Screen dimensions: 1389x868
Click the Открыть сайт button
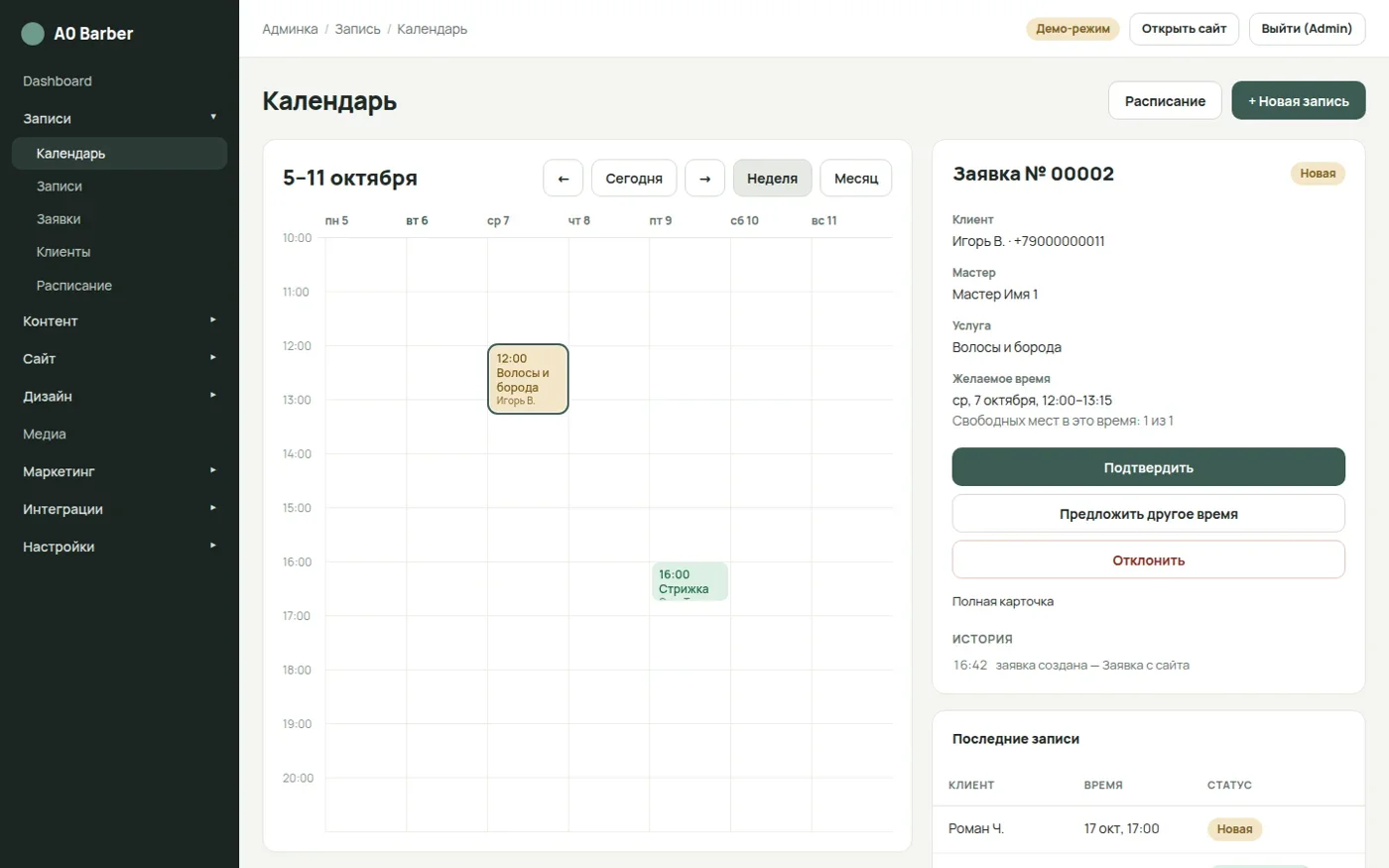[1184, 29]
